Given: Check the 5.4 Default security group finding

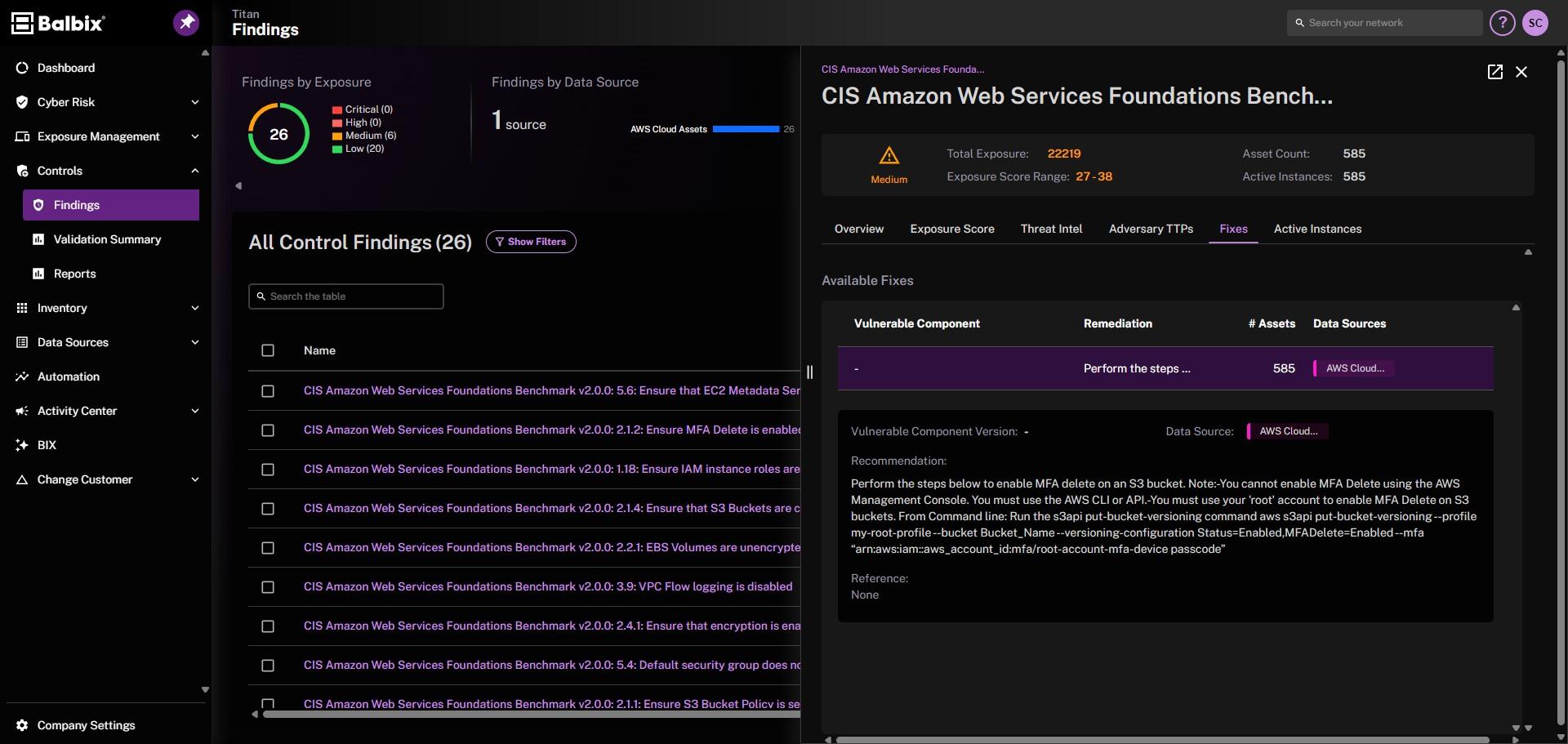Looking at the screenshot, I should pyautogui.click(x=268, y=666).
